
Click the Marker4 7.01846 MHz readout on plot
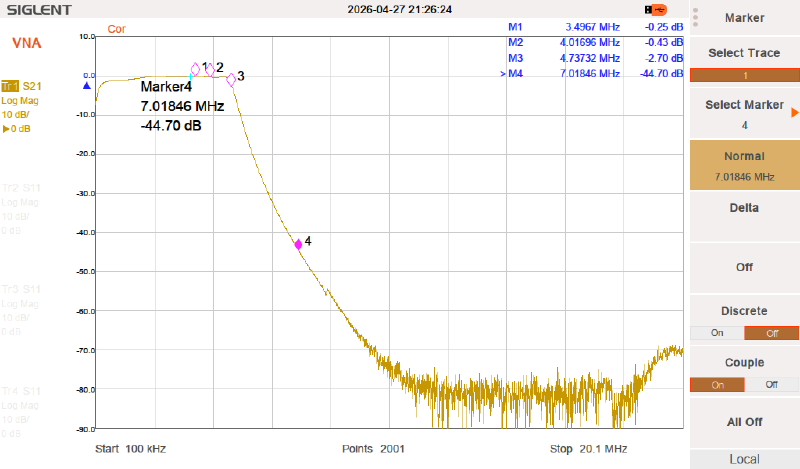tap(182, 96)
